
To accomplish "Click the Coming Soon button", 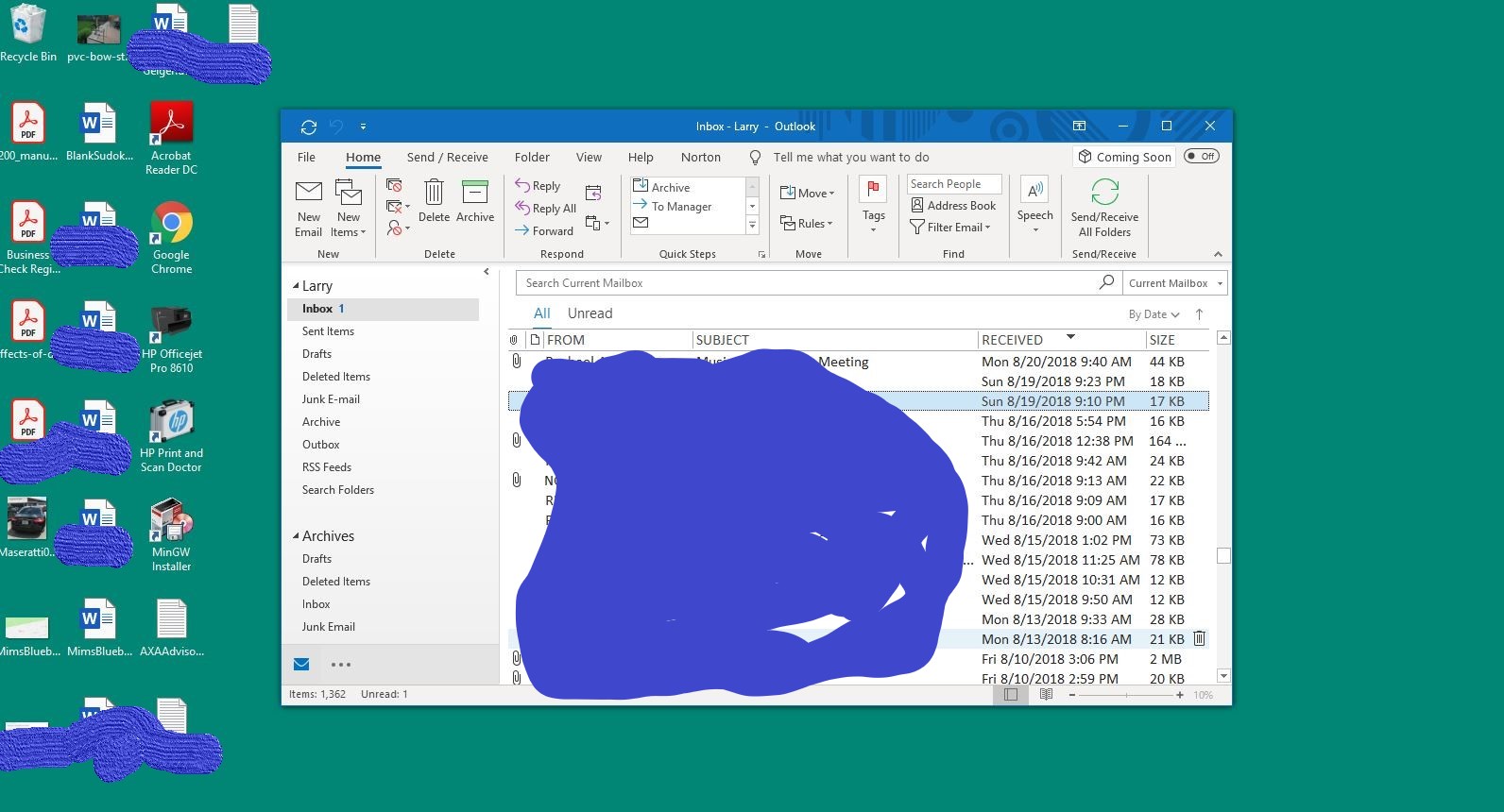I will [1125, 157].
